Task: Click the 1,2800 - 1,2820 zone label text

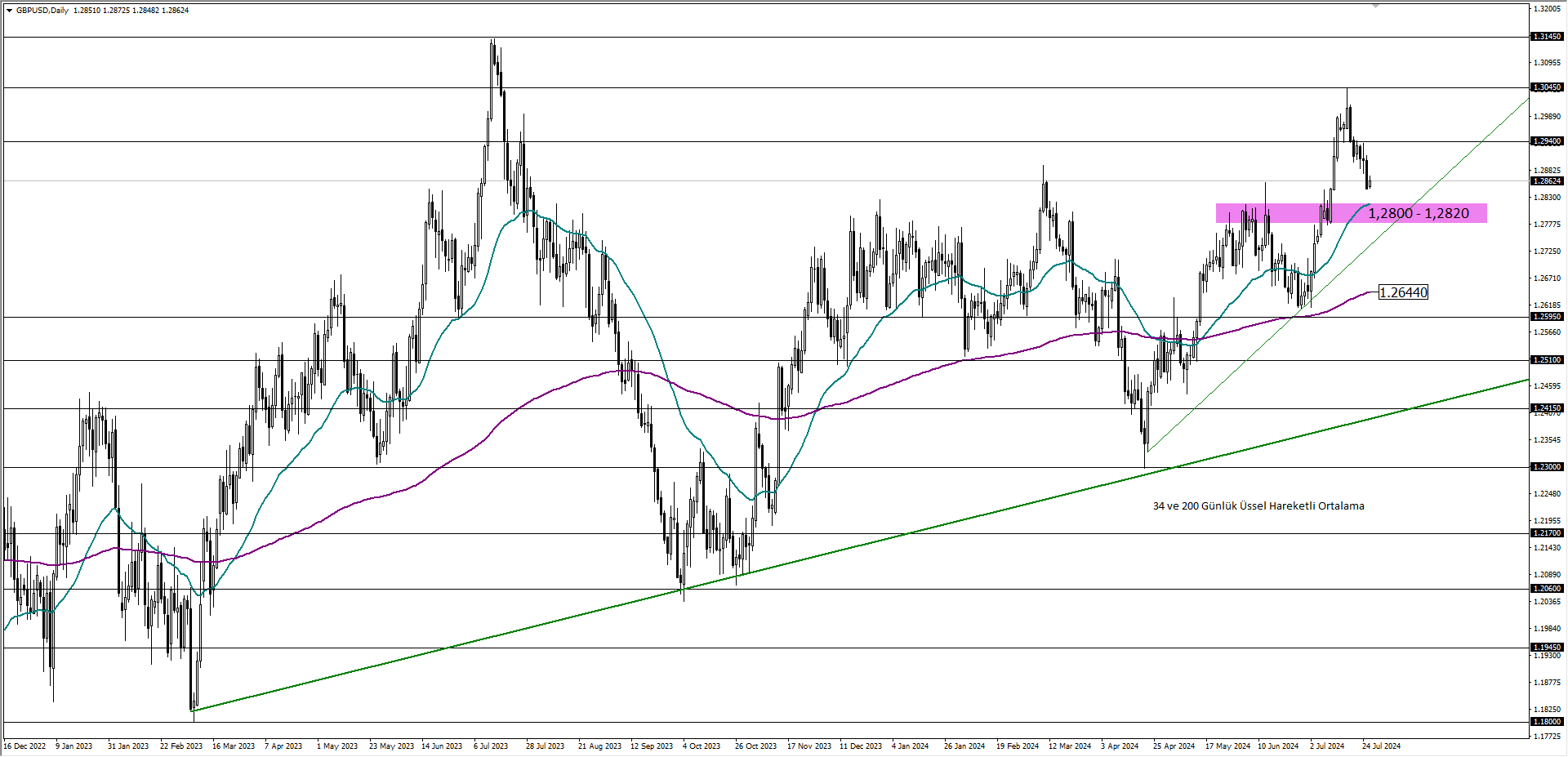Action: pos(1419,213)
